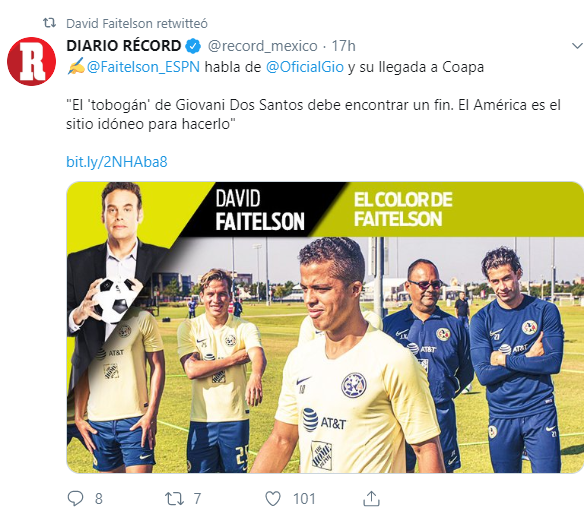
Task: Like the tweet with the heart icon
Action: [273, 498]
